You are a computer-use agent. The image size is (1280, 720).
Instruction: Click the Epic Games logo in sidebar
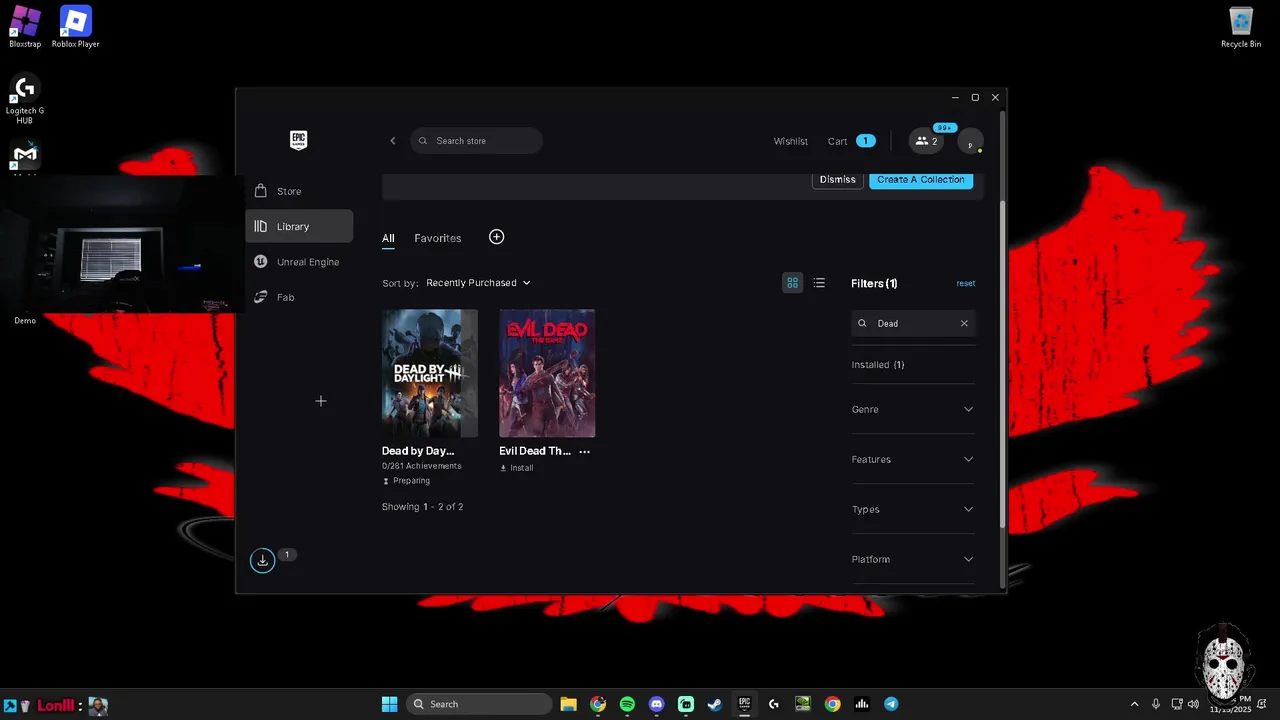tap(298, 140)
